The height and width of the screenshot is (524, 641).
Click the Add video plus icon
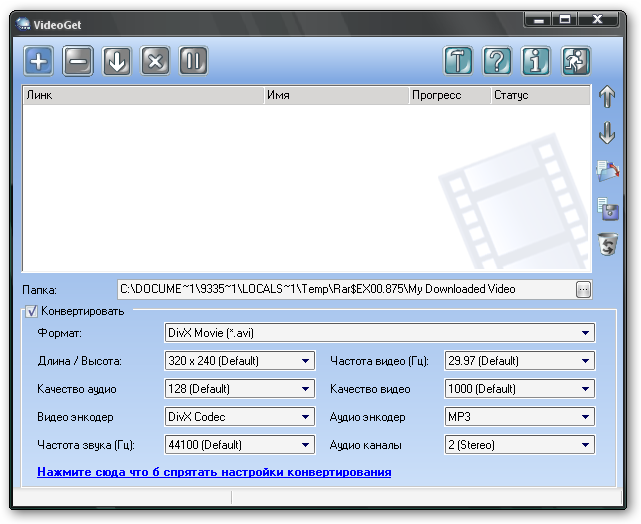click(39, 61)
